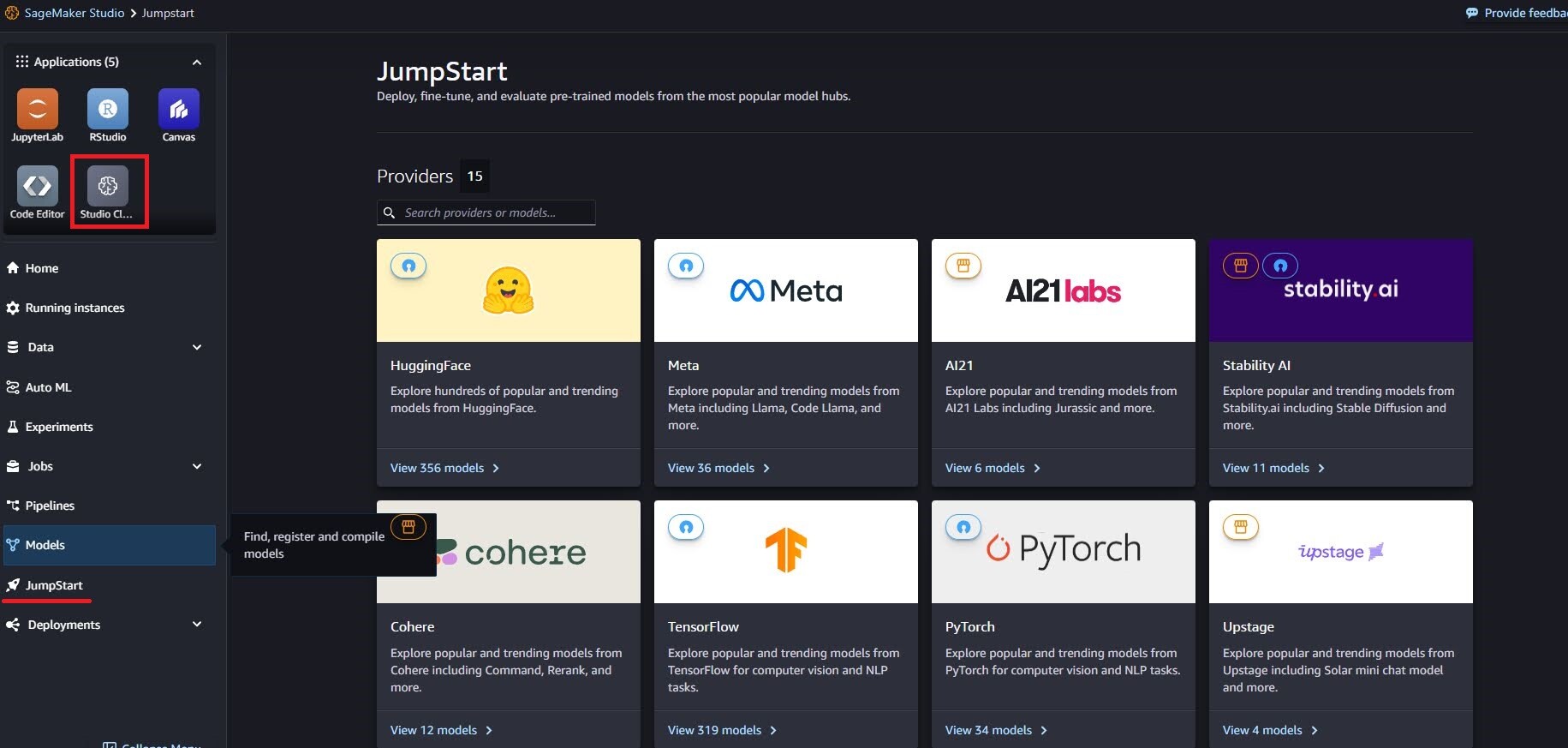Viewport: 1568px width, 748px height.
Task: Expand the Data menu
Action: tap(197, 347)
